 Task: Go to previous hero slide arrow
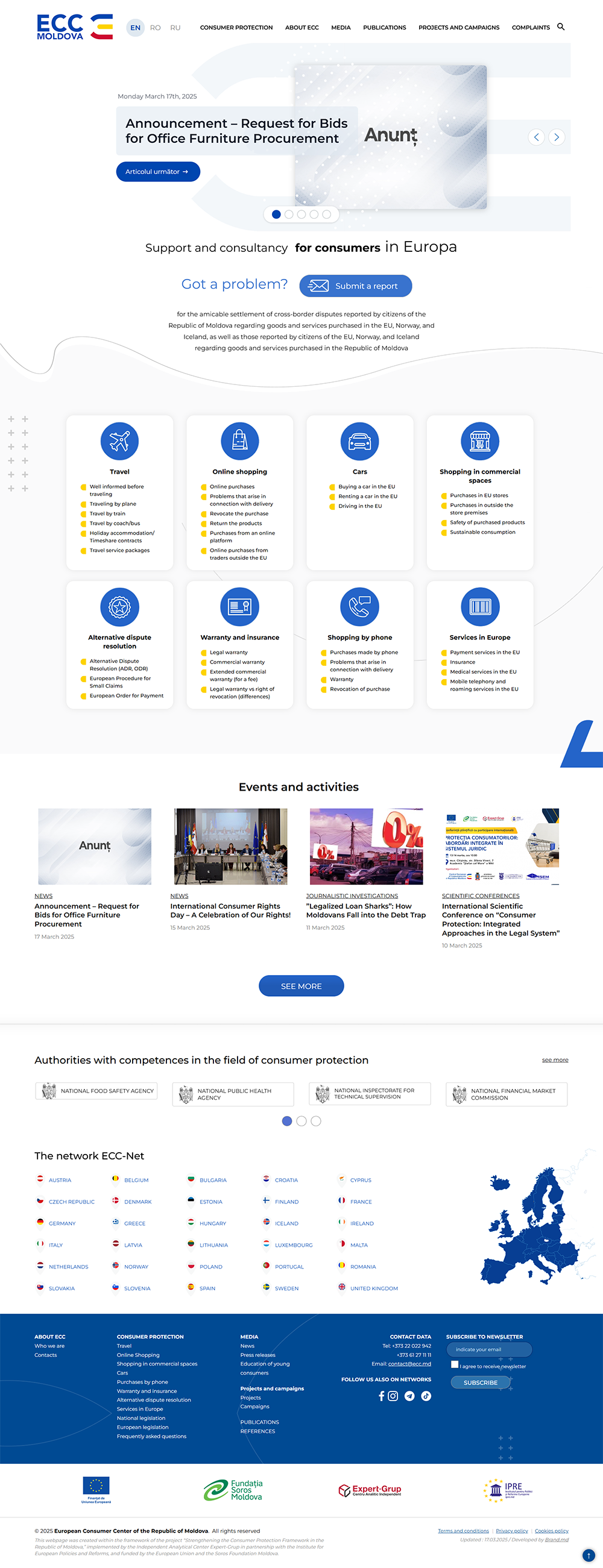[x=536, y=137]
